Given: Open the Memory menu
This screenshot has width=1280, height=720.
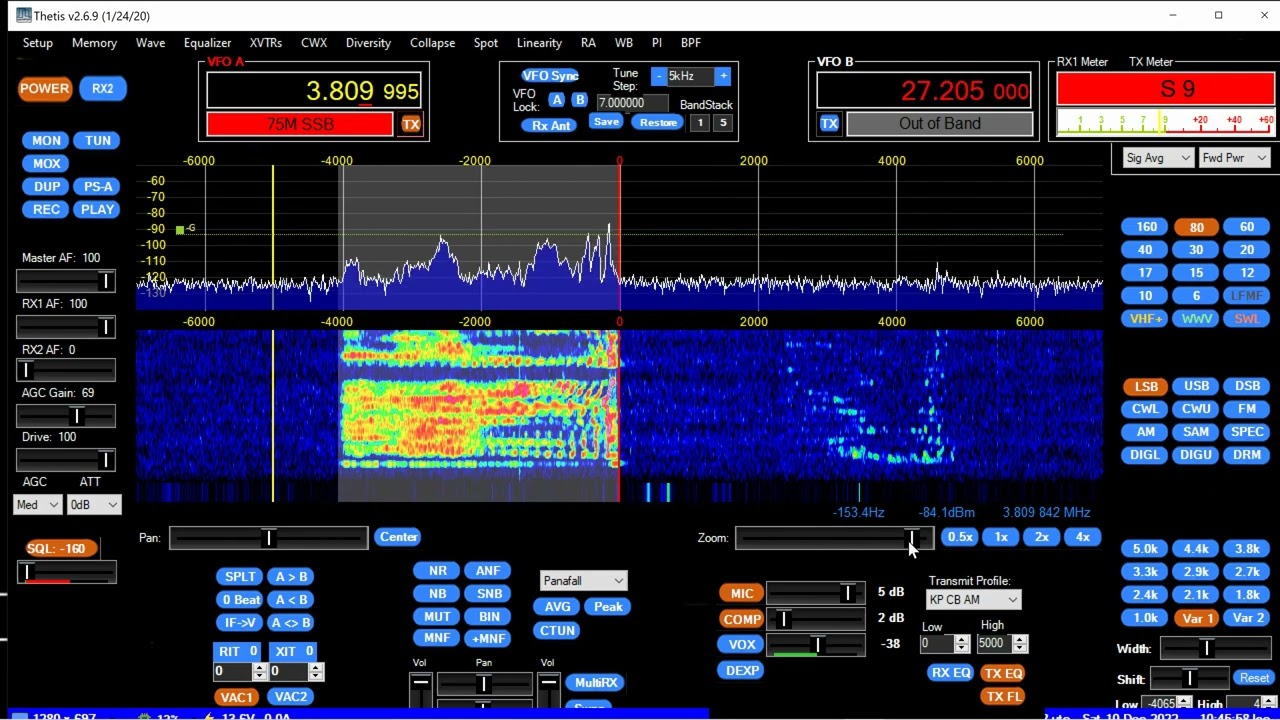Looking at the screenshot, I should pos(94,43).
